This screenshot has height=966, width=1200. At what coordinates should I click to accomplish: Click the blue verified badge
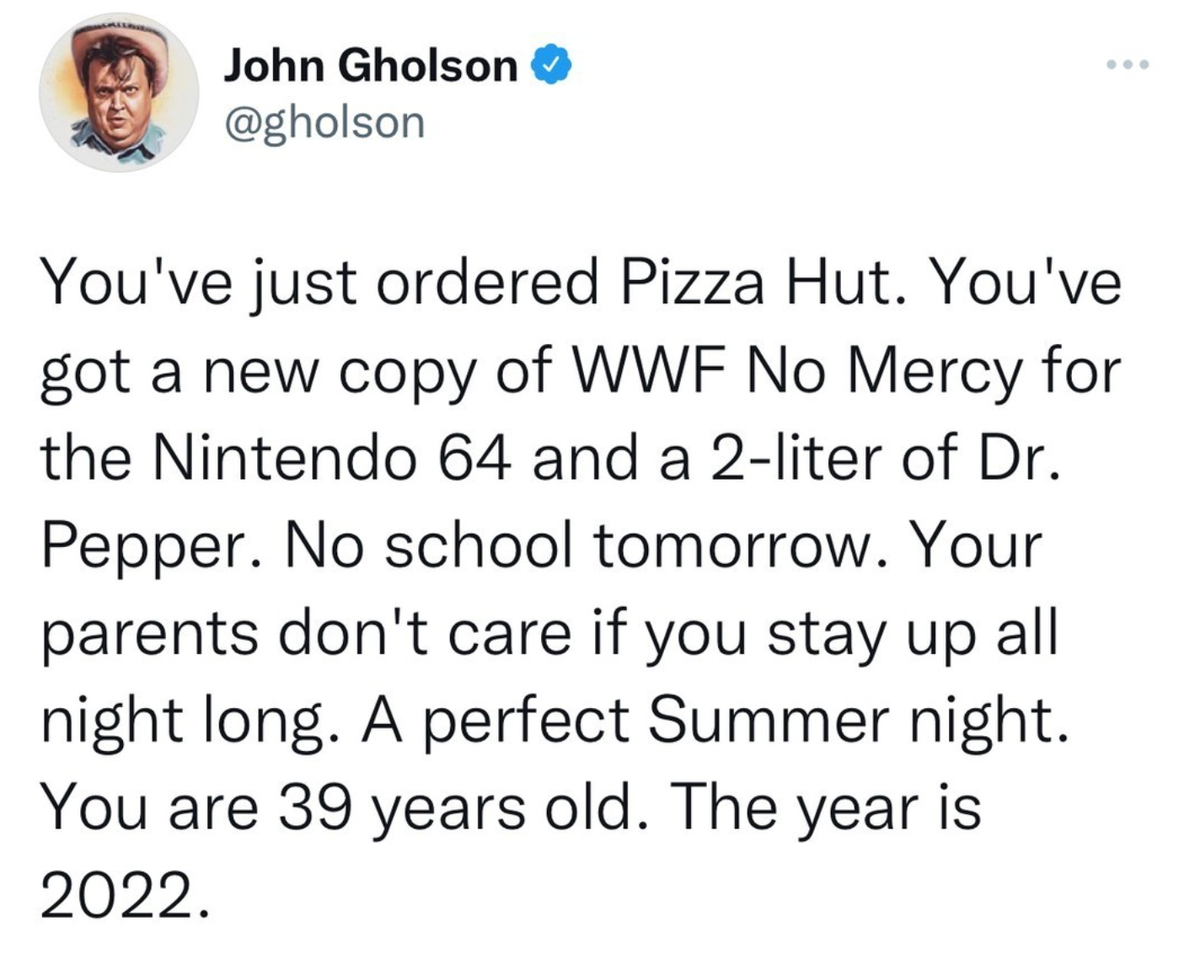point(552,68)
